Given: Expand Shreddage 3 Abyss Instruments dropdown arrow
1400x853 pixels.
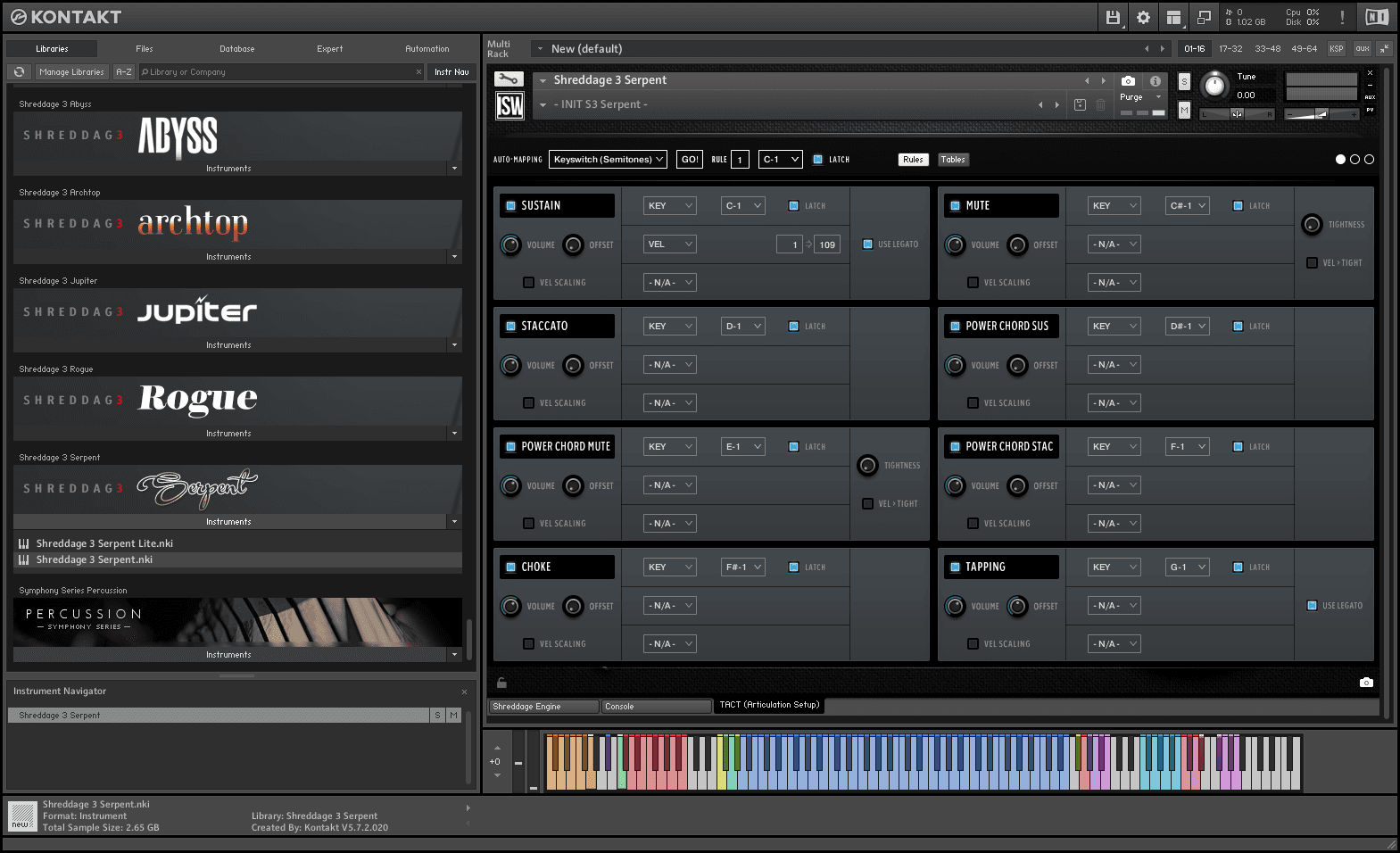Looking at the screenshot, I should [x=454, y=169].
